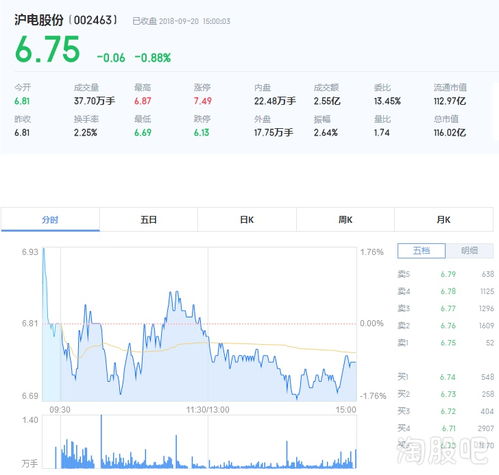Click the 跌停 value 6.13

coord(202,133)
